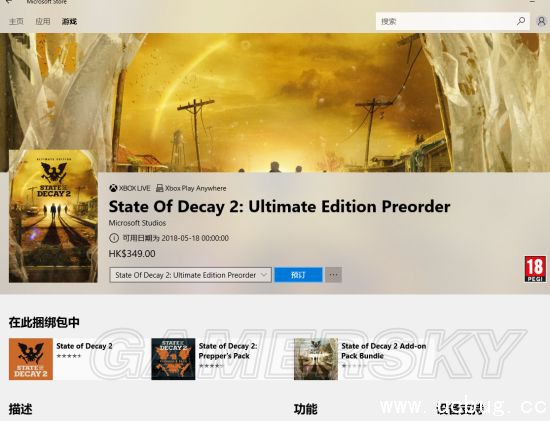Click the PEGI 18 rating badge
The image size is (550, 421).
pos(535,269)
